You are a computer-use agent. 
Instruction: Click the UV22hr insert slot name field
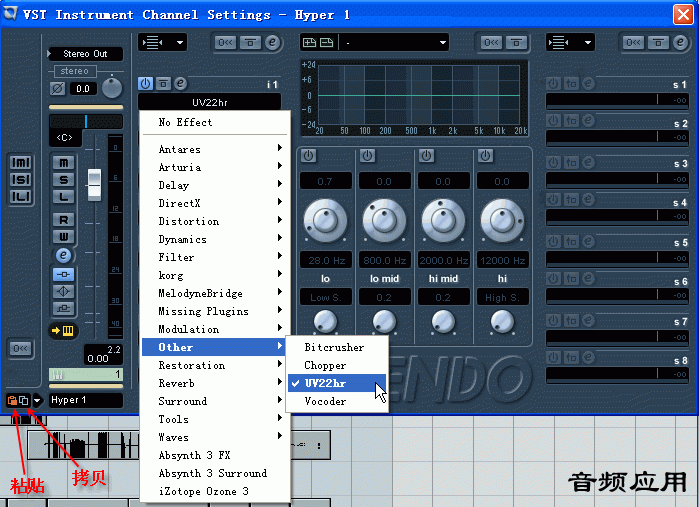[x=210, y=102]
